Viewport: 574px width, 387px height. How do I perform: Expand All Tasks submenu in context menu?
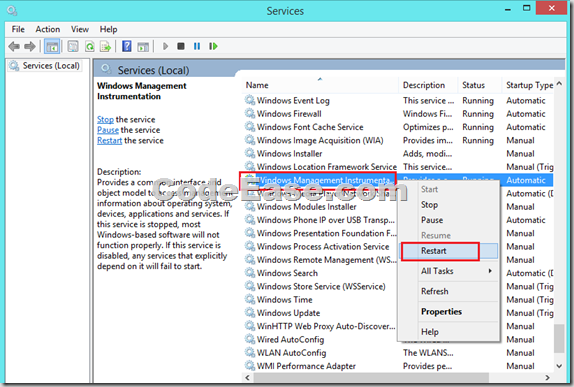(449, 271)
